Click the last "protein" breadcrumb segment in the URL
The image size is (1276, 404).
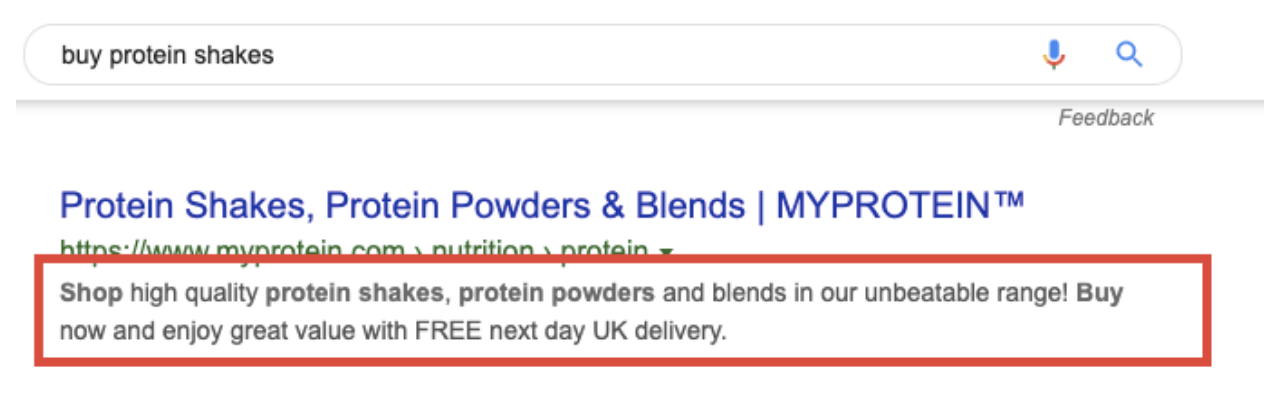pos(603,248)
